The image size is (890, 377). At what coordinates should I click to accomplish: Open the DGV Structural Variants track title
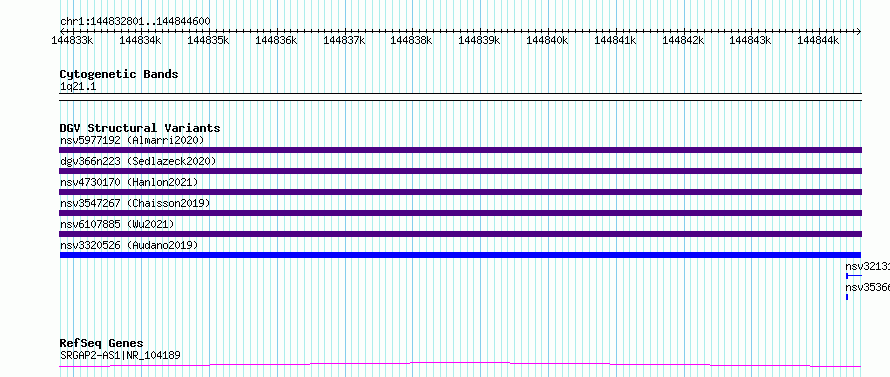(x=140, y=128)
